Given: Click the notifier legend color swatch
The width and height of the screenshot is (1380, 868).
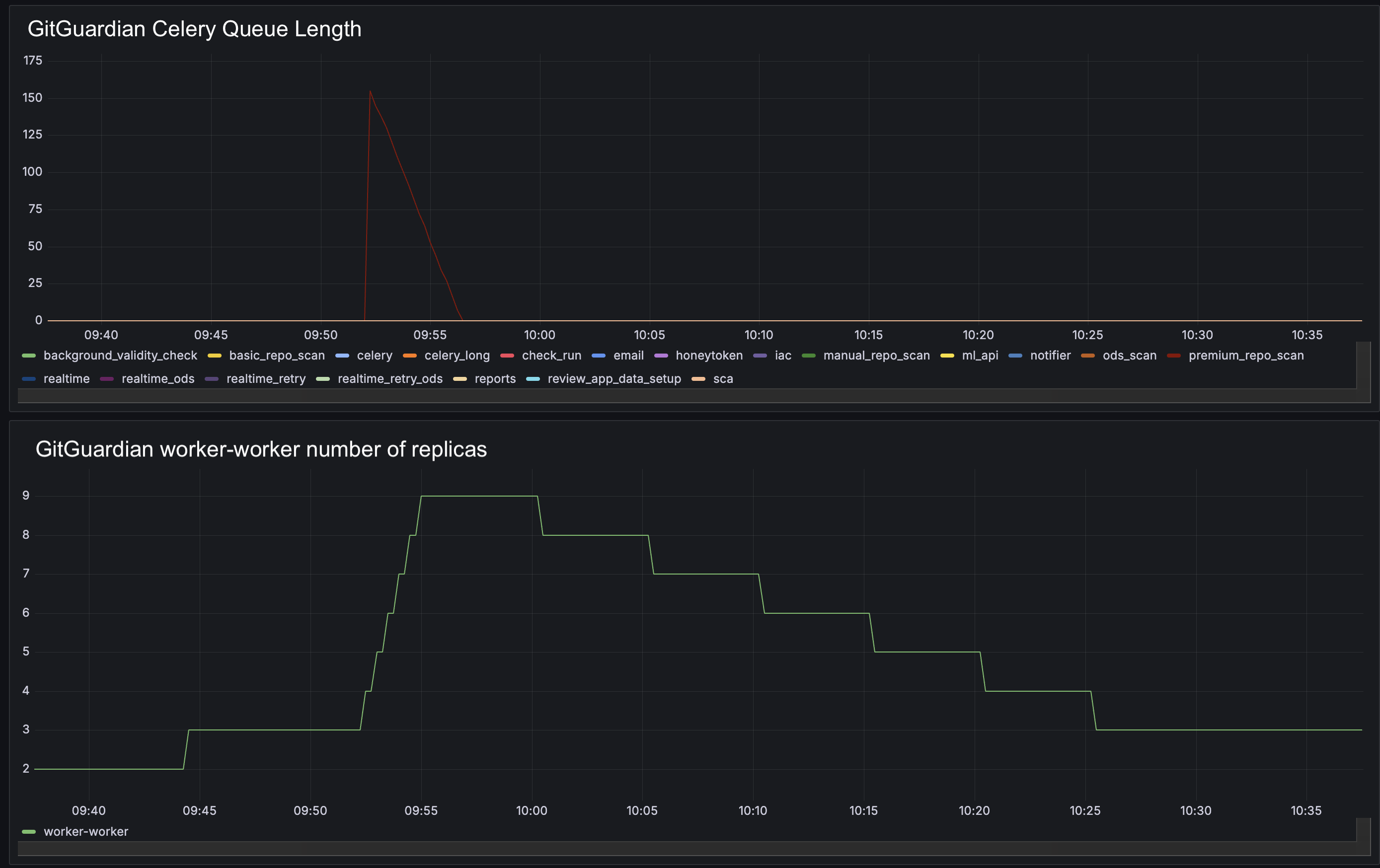Looking at the screenshot, I should point(1015,356).
